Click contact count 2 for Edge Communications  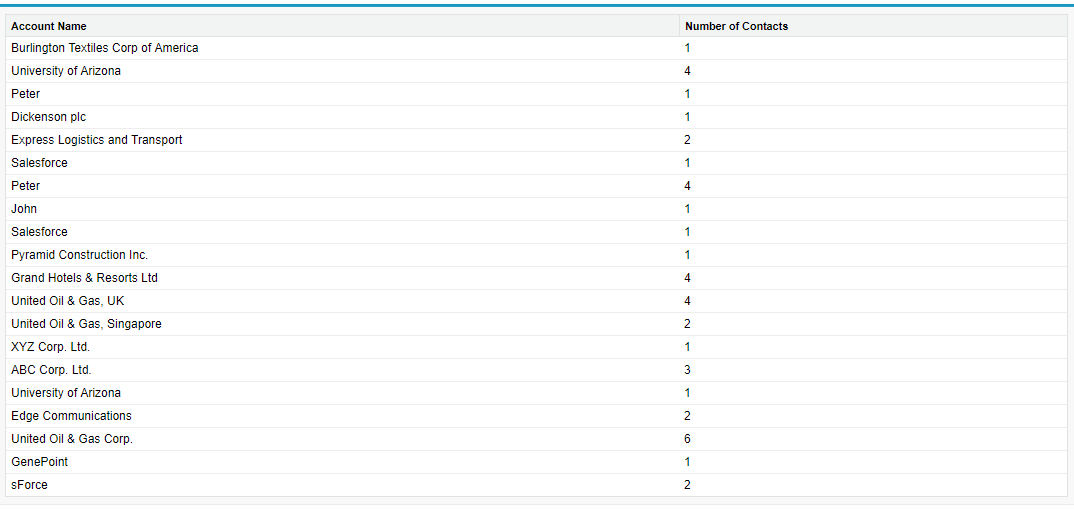(687, 415)
